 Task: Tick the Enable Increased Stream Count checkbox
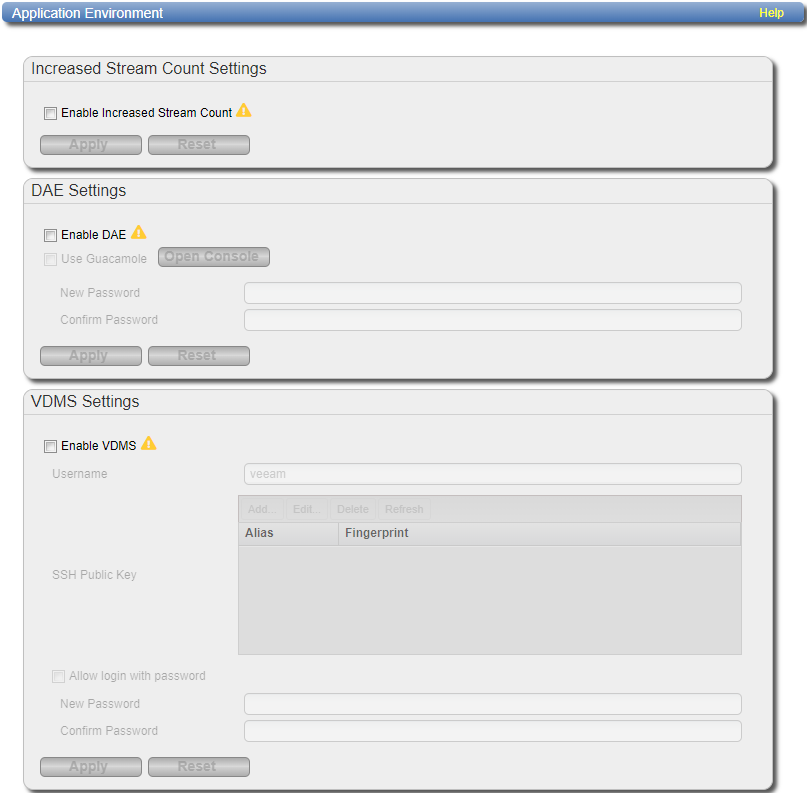tap(50, 113)
